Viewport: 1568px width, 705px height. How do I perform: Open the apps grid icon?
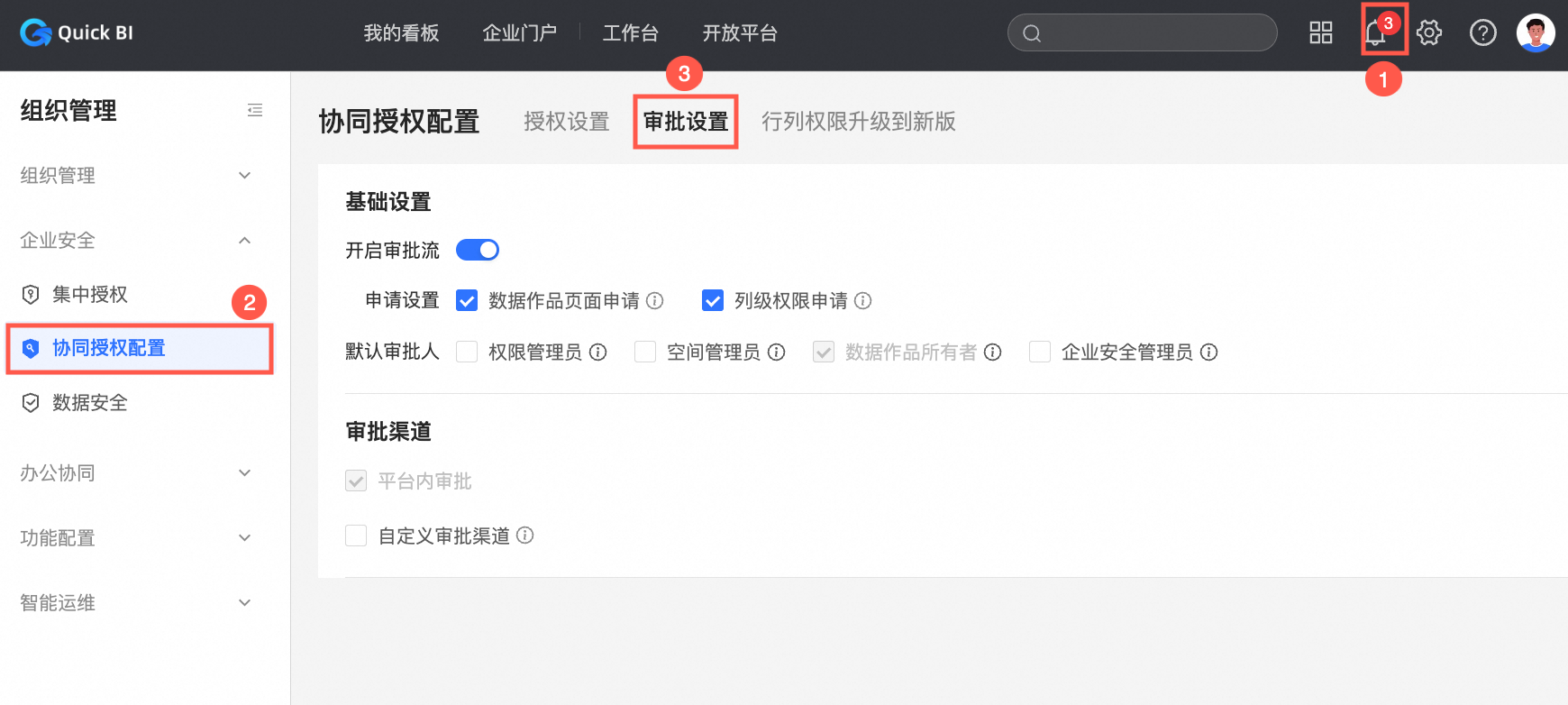pos(1321,33)
